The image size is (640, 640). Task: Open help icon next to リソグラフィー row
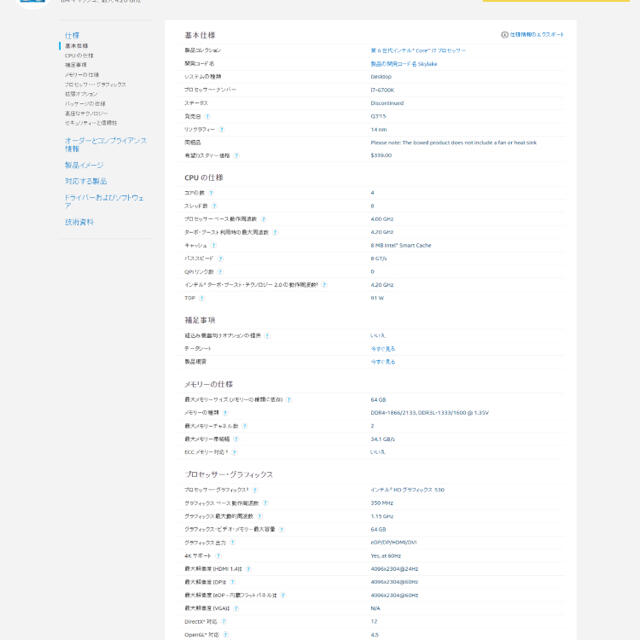[221, 129]
